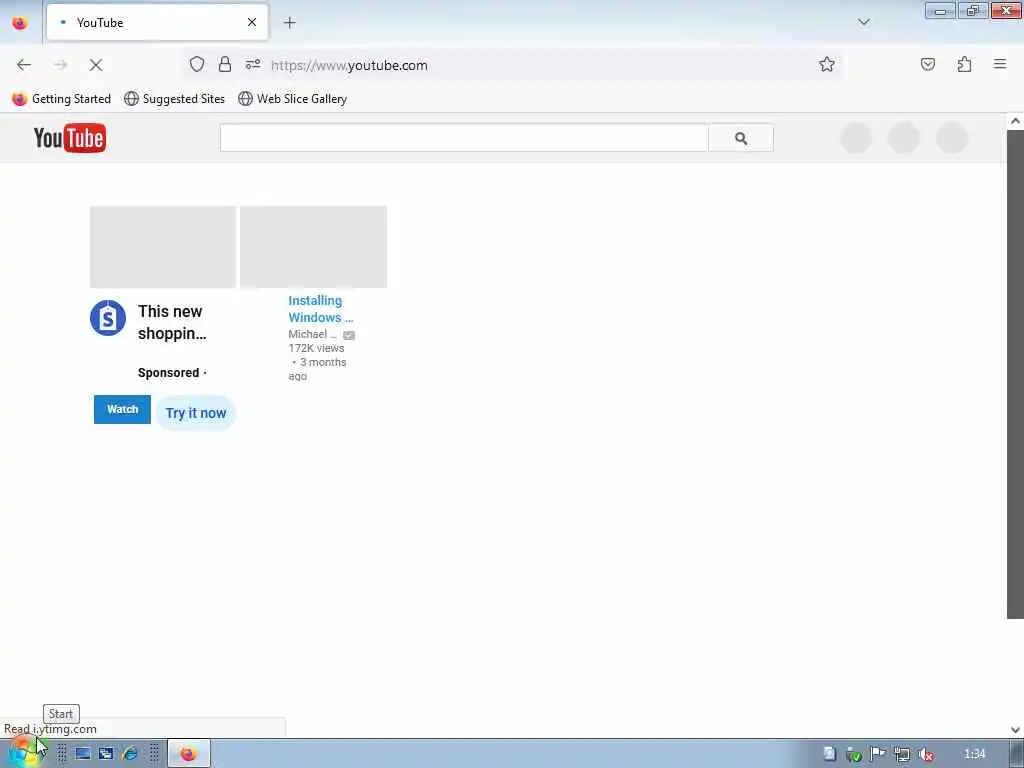1024x768 pixels.
Task: Click the Try it now button
Action: (x=195, y=413)
